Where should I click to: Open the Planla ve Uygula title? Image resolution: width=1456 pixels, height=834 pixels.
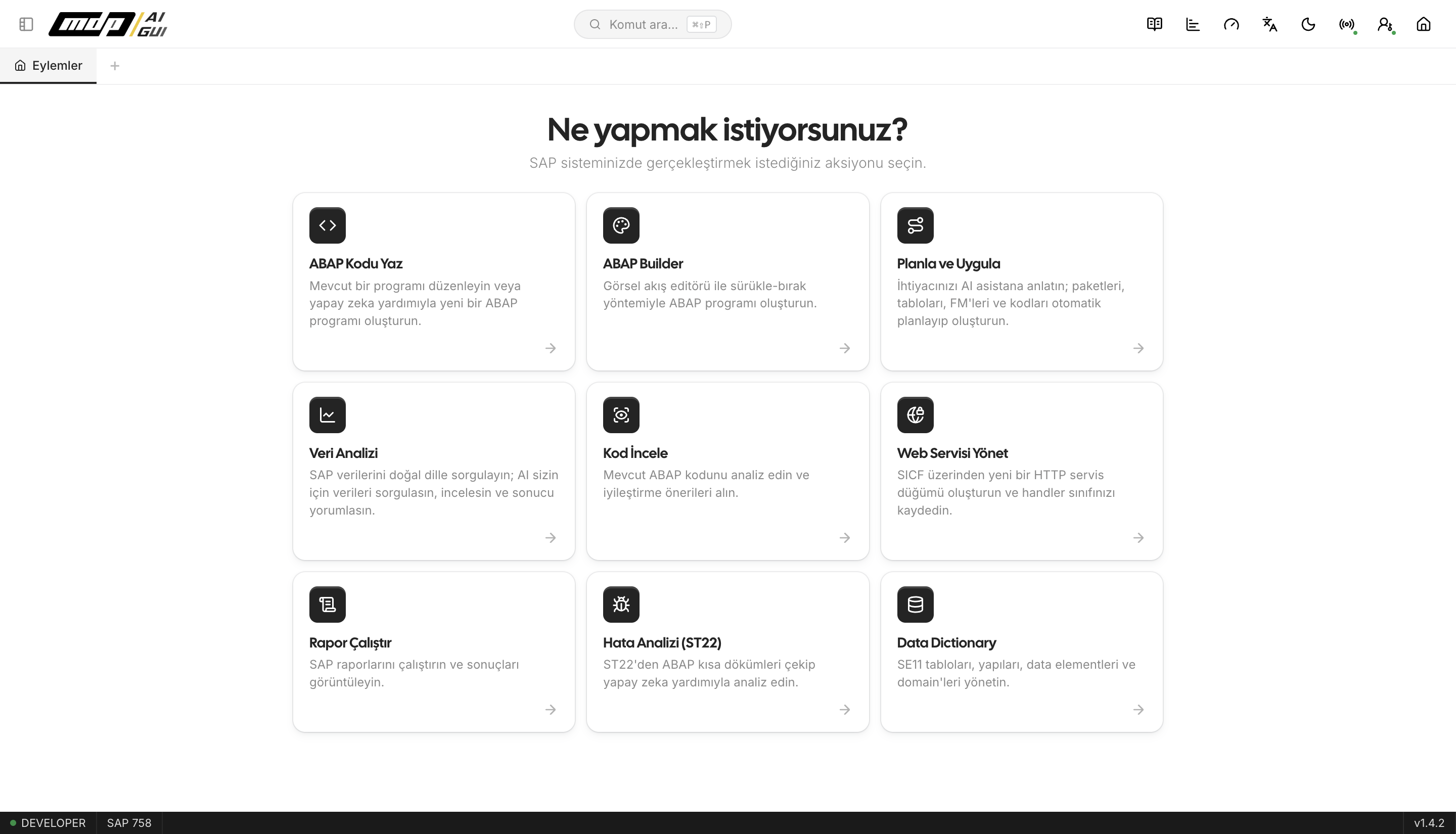948,263
